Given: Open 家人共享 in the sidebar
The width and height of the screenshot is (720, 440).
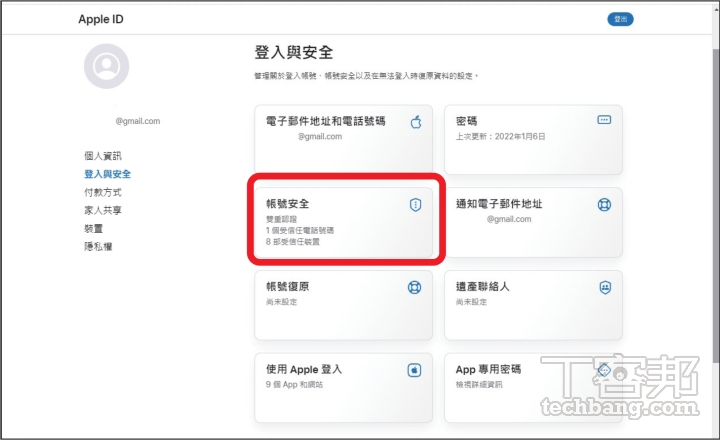Looking at the screenshot, I should pyautogui.click(x=103, y=210).
